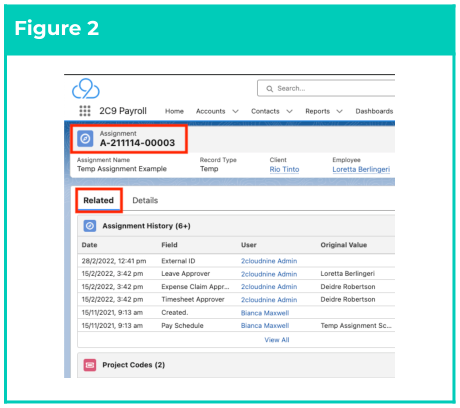Open the Rio Tinto client link
This screenshot has height=408, width=460.
pos(284,169)
